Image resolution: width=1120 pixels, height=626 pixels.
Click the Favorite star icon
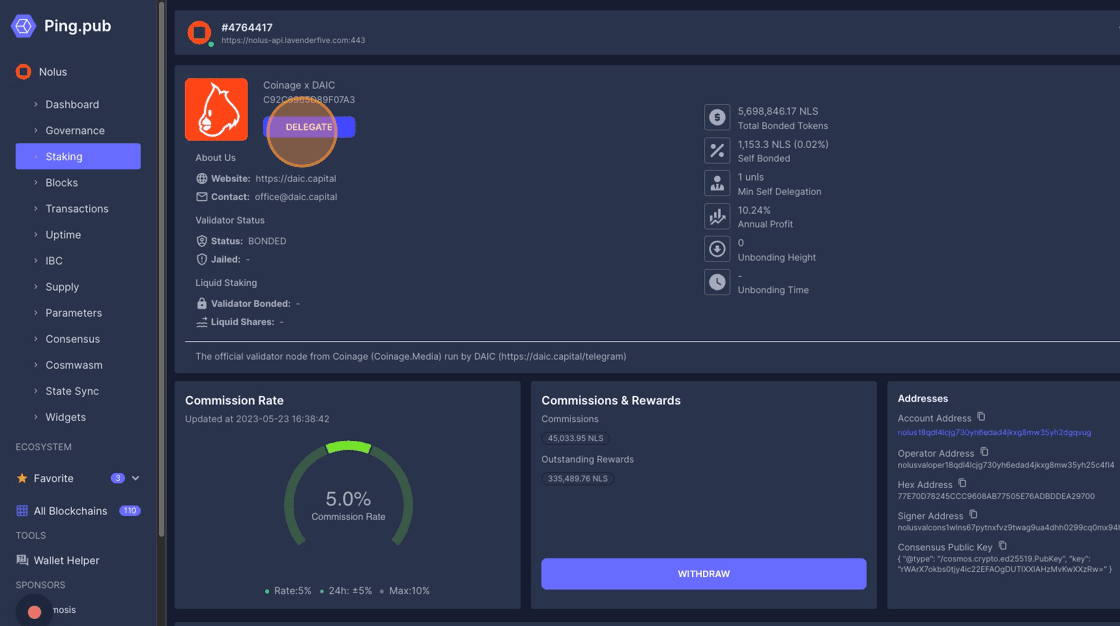point(22,479)
